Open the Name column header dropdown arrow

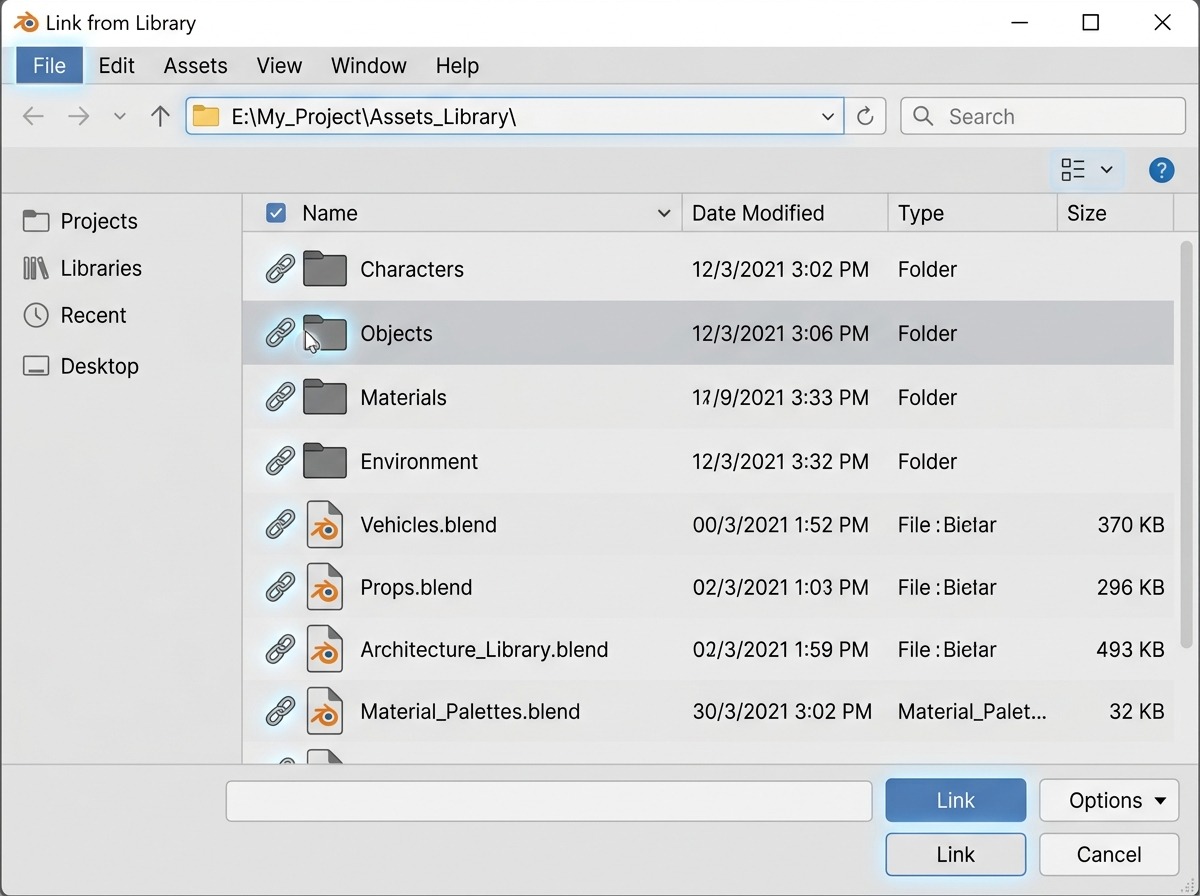(x=664, y=214)
